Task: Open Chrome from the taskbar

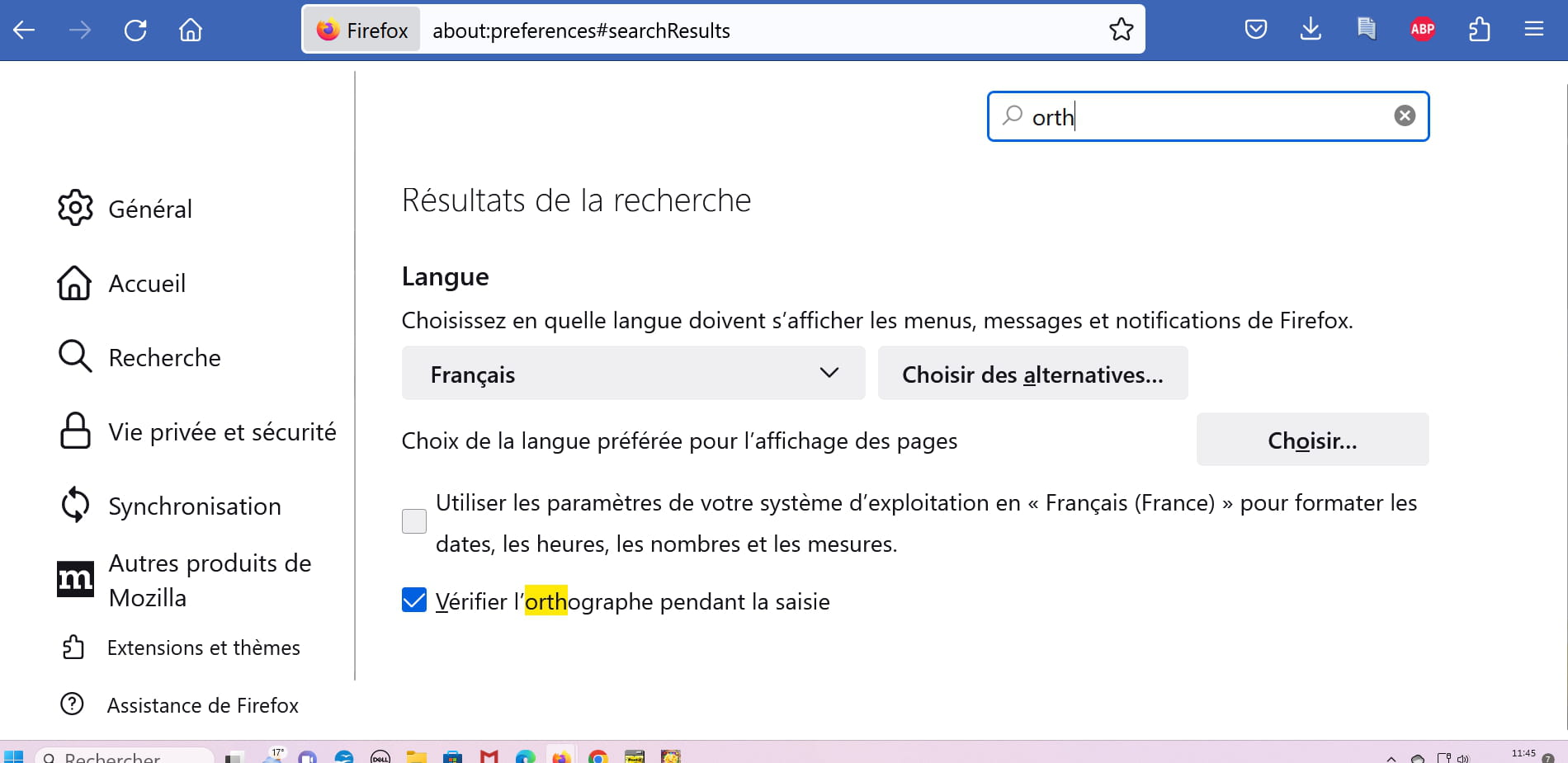Action: pos(598,756)
